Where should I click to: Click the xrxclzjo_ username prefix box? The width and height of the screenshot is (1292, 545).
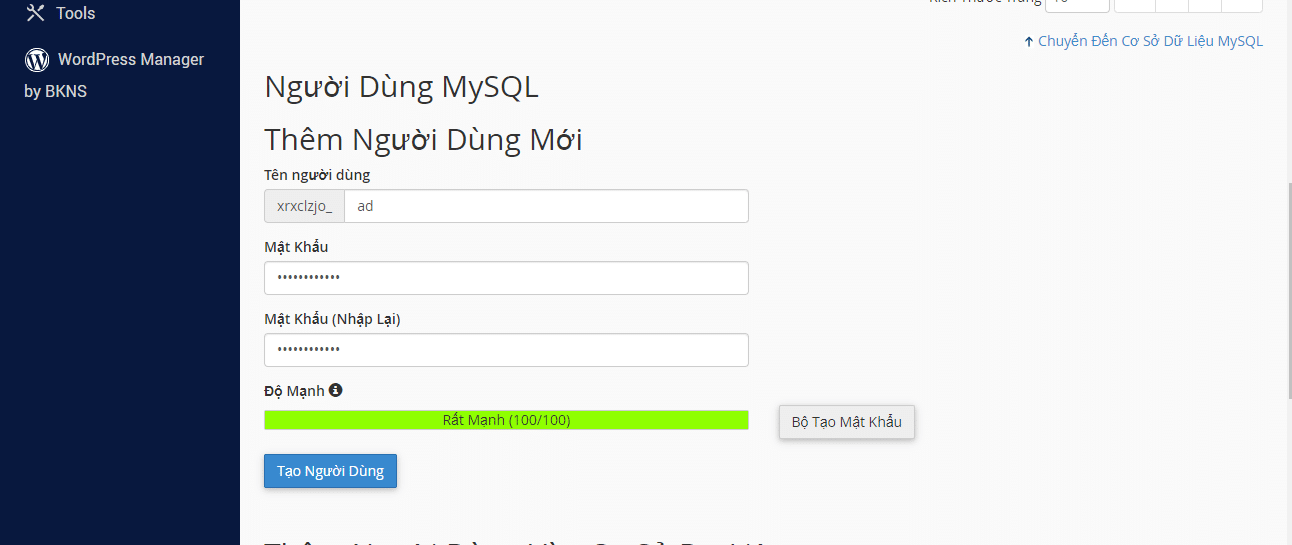[x=304, y=206]
